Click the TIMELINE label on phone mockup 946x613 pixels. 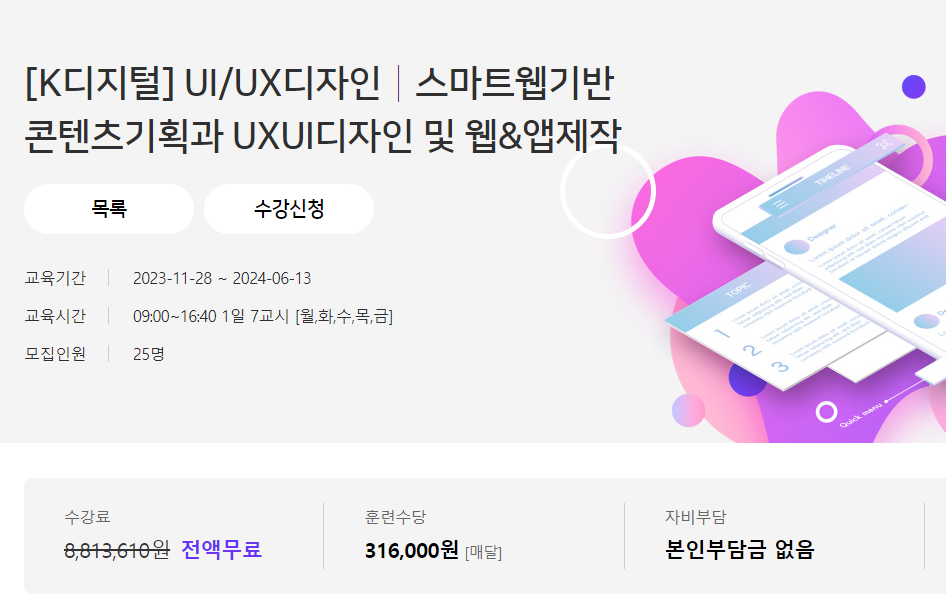[831, 175]
